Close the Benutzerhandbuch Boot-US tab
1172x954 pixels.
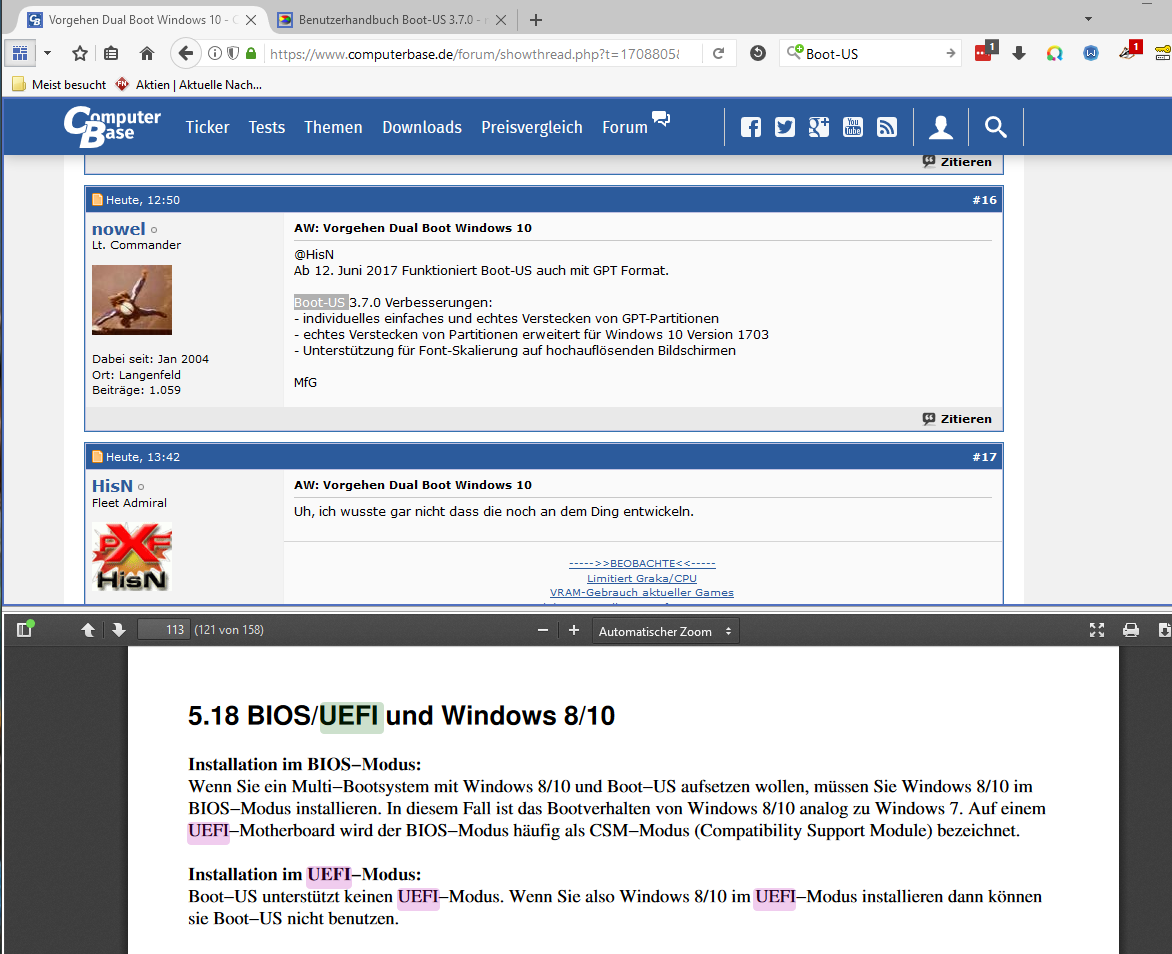(x=501, y=20)
